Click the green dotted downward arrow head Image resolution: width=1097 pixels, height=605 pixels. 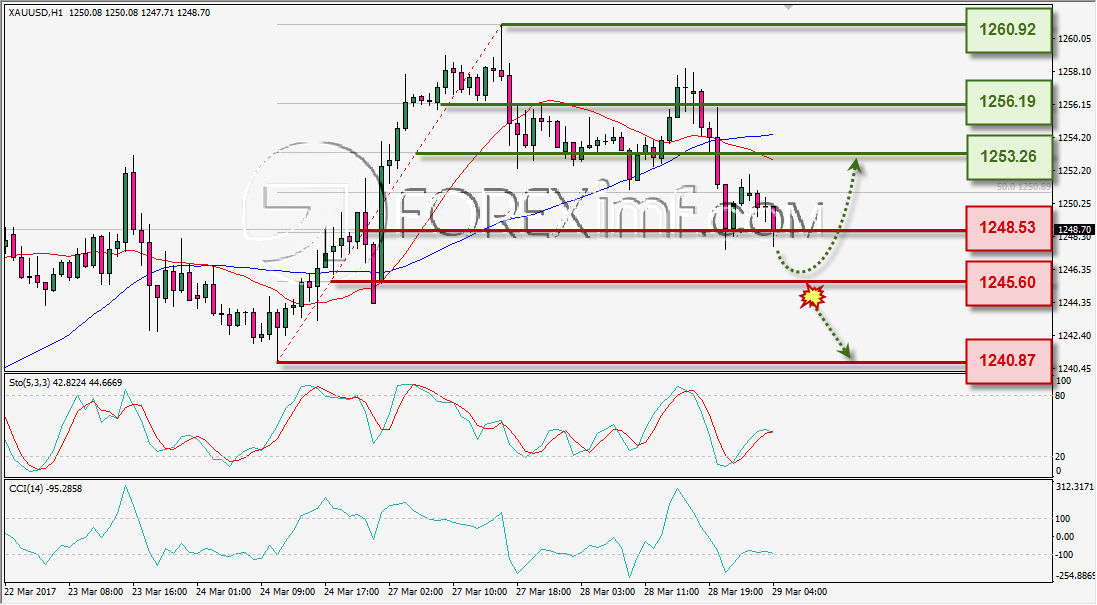(846, 352)
